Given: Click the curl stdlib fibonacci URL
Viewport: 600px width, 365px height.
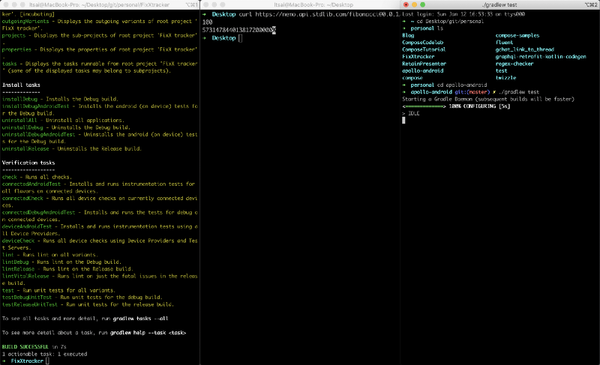Looking at the screenshot, I should [x=327, y=14].
